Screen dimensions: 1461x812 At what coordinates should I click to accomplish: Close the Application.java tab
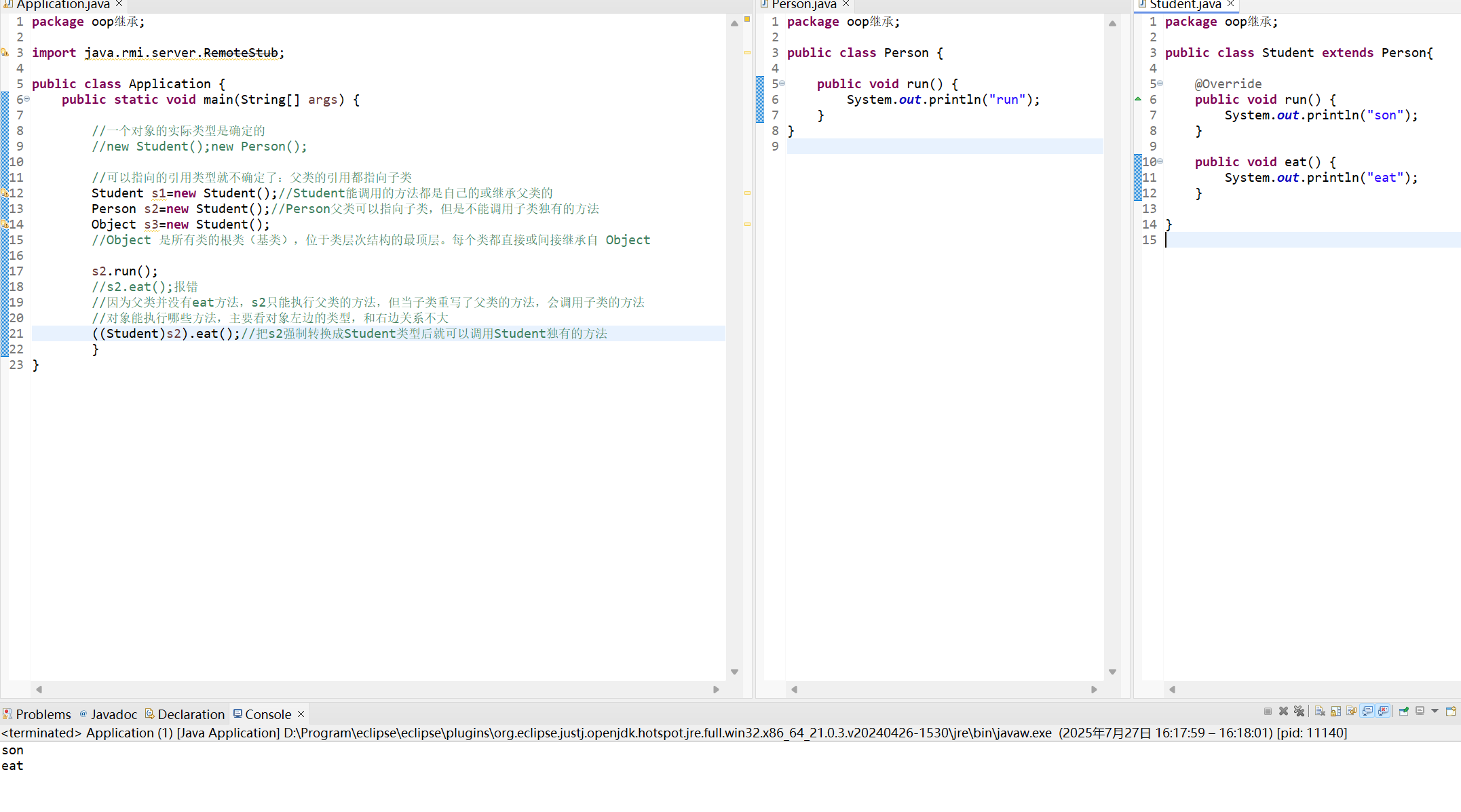click(x=119, y=4)
